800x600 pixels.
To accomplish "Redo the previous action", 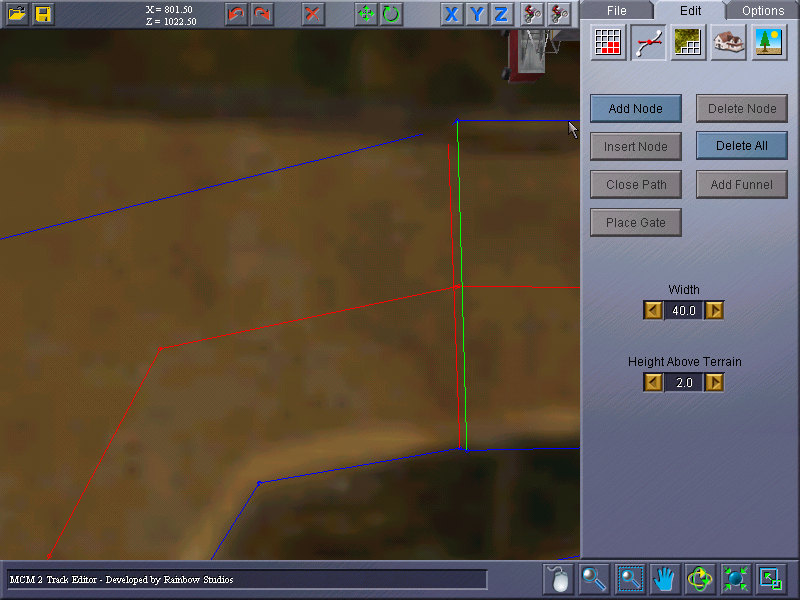I will [263, 14].
